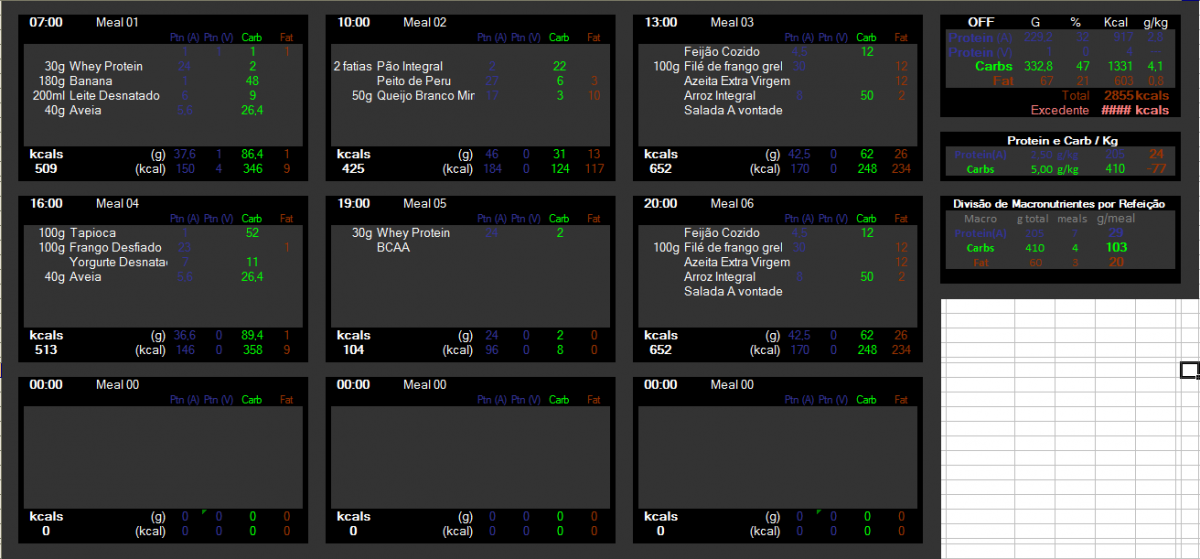The height and width of the screenshot is (559, 1200).
Task: Select the Pão Integral item in Meal 02
Action: coord(409,66)
